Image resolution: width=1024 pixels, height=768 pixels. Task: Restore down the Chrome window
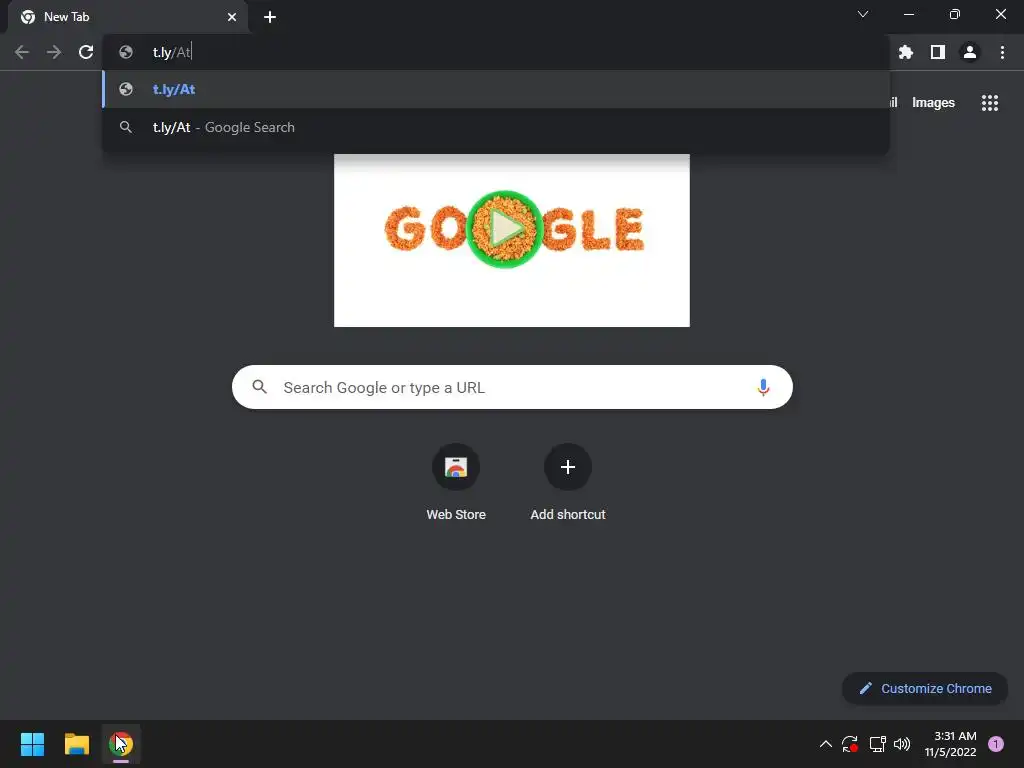955,14
